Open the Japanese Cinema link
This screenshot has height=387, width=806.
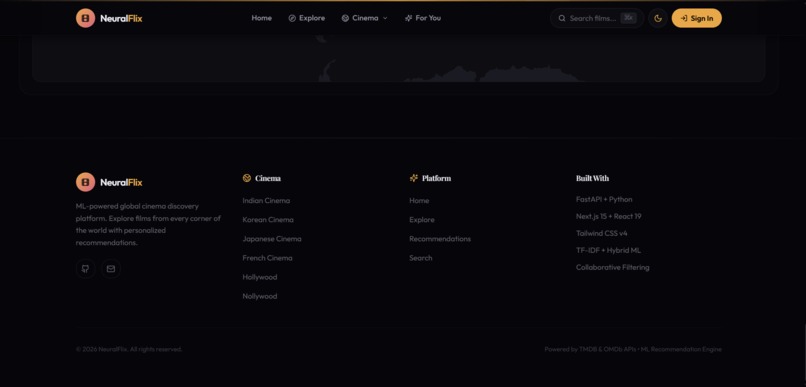(x=272, y=239)
